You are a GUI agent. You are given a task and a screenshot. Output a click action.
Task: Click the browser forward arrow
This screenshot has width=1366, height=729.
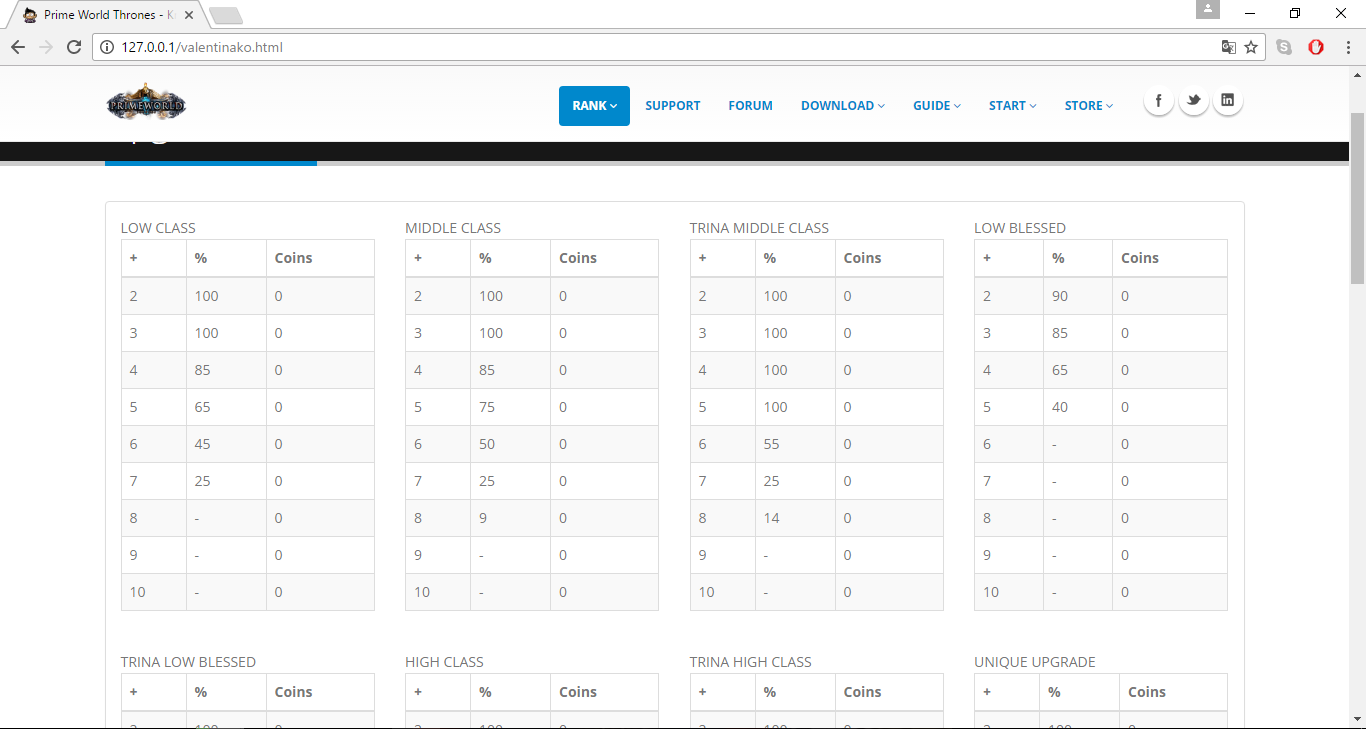coord(46,47)
